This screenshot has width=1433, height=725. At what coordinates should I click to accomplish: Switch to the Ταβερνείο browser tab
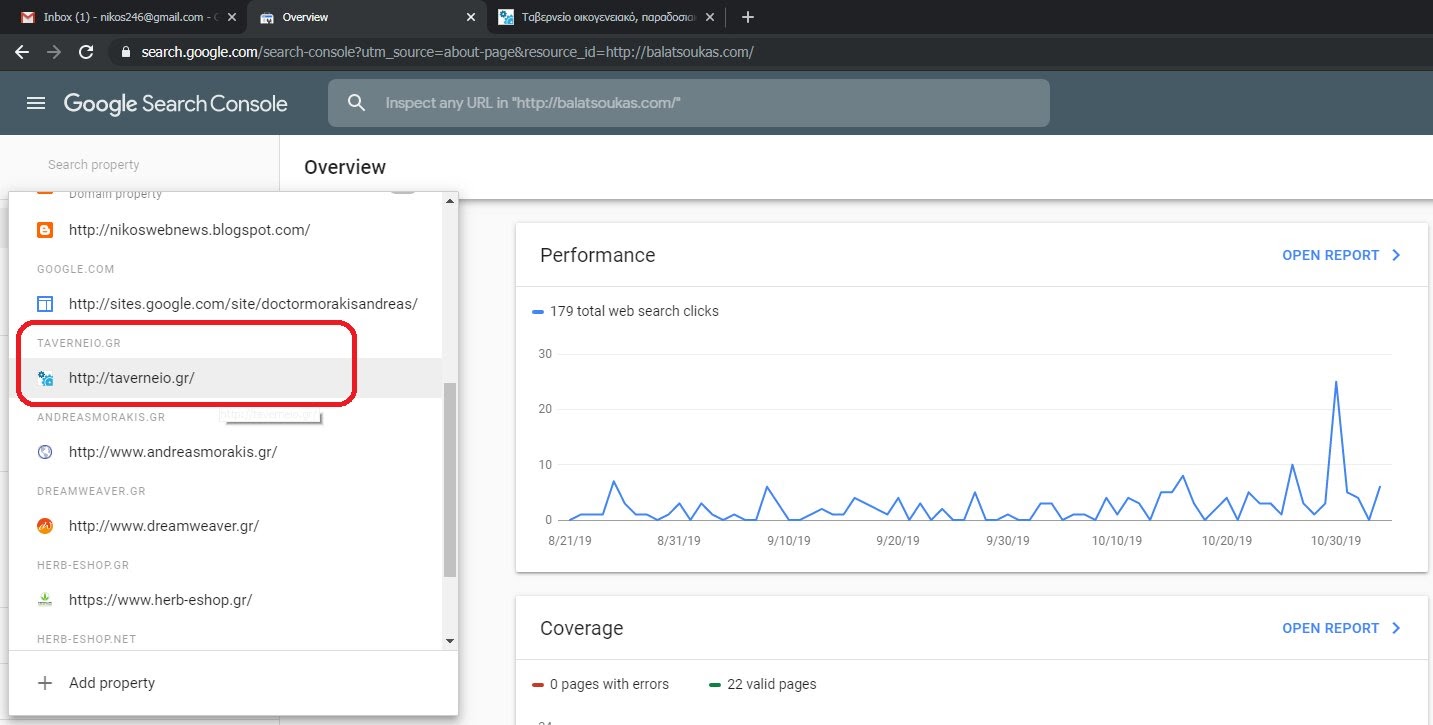[604, 17]
